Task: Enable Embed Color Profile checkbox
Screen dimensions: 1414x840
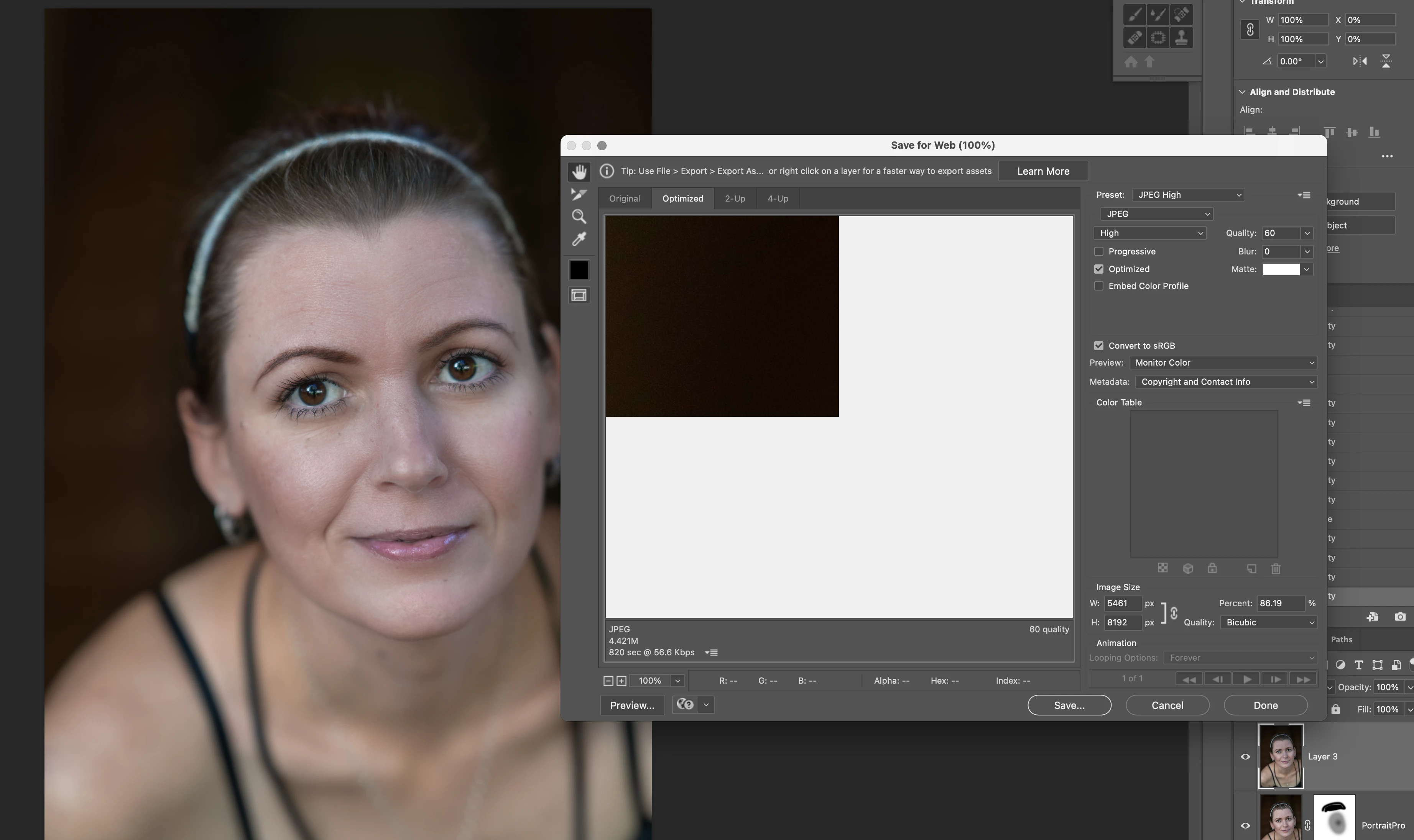Action: (x=1098, y=286)
